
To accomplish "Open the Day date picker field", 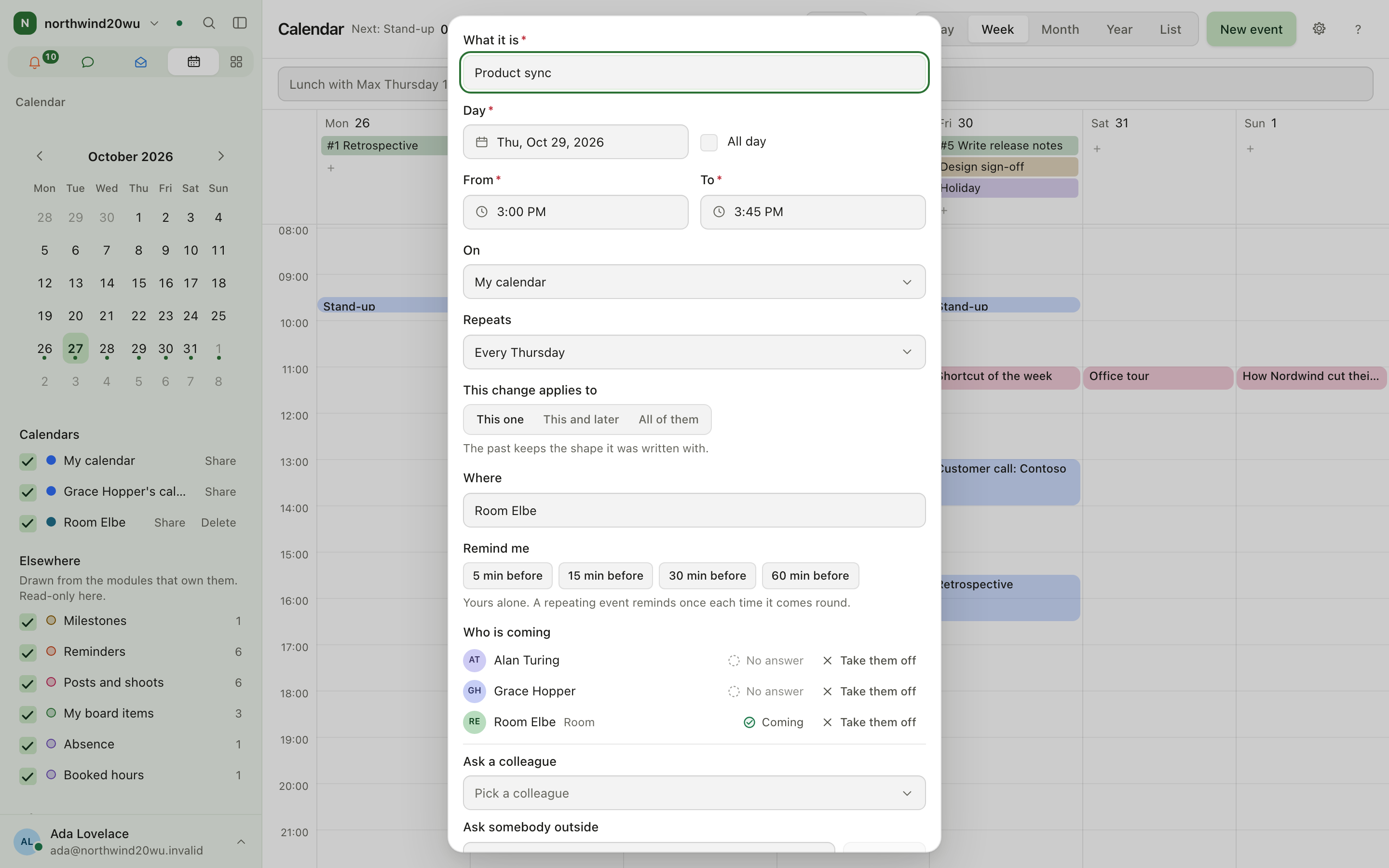I will coord(575,142).
